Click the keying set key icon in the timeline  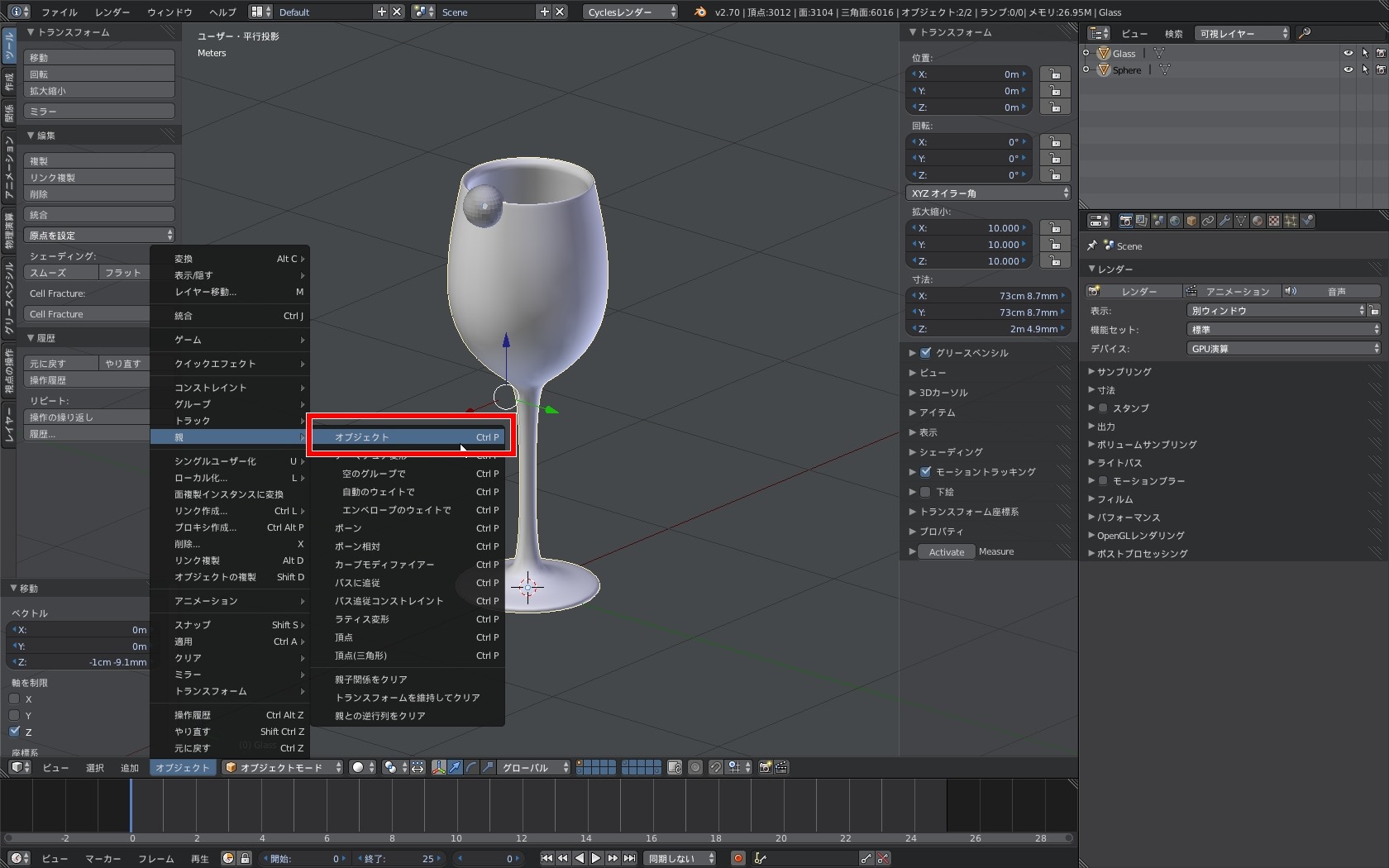coord(761,858)
